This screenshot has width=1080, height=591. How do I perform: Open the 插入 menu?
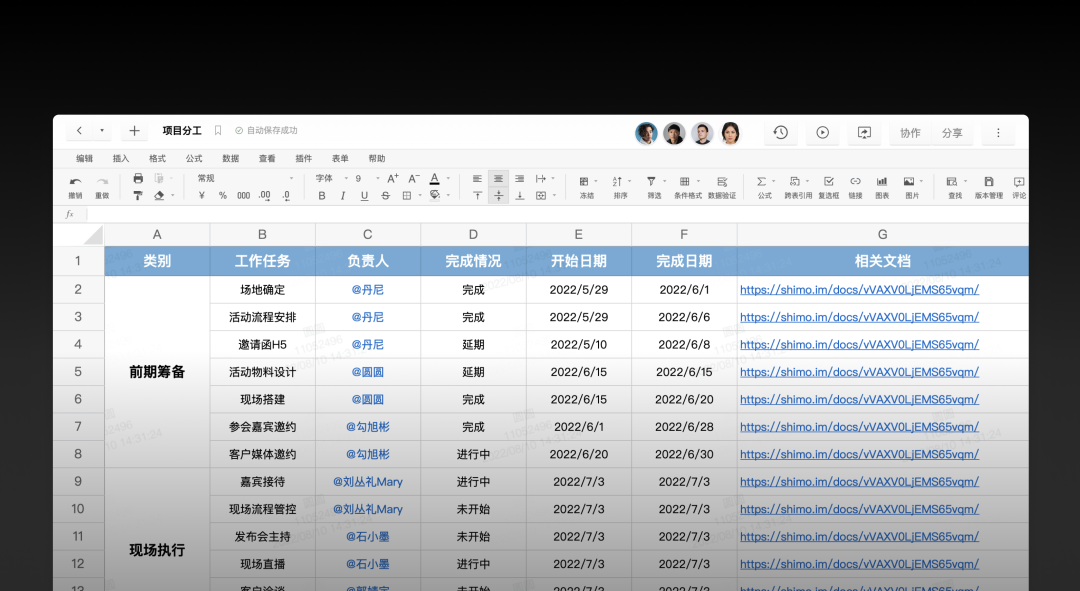[x=121, y=158]
